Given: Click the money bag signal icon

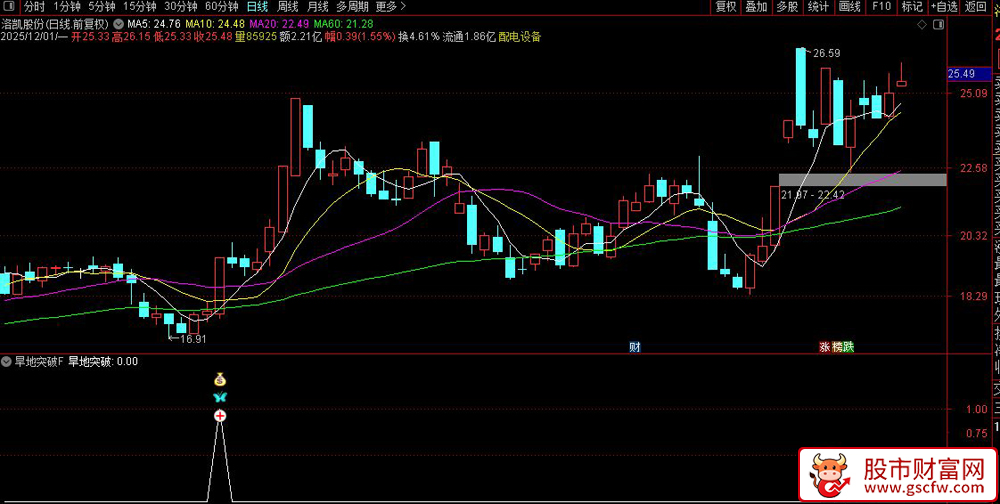Looking at the screenshot, I should click(220, 380).
